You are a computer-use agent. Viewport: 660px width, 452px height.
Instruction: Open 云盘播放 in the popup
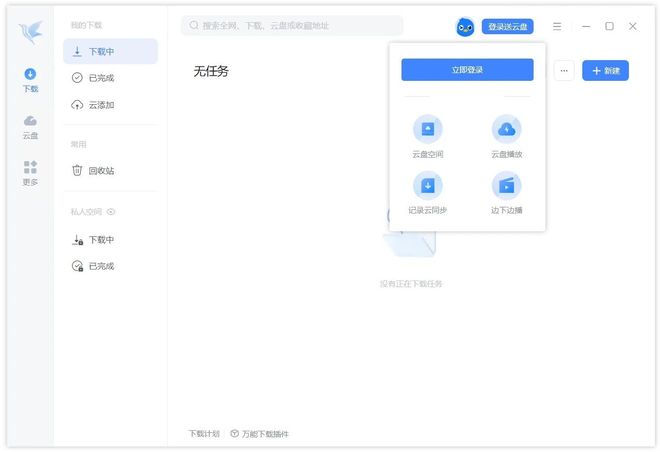click(506, 136)
